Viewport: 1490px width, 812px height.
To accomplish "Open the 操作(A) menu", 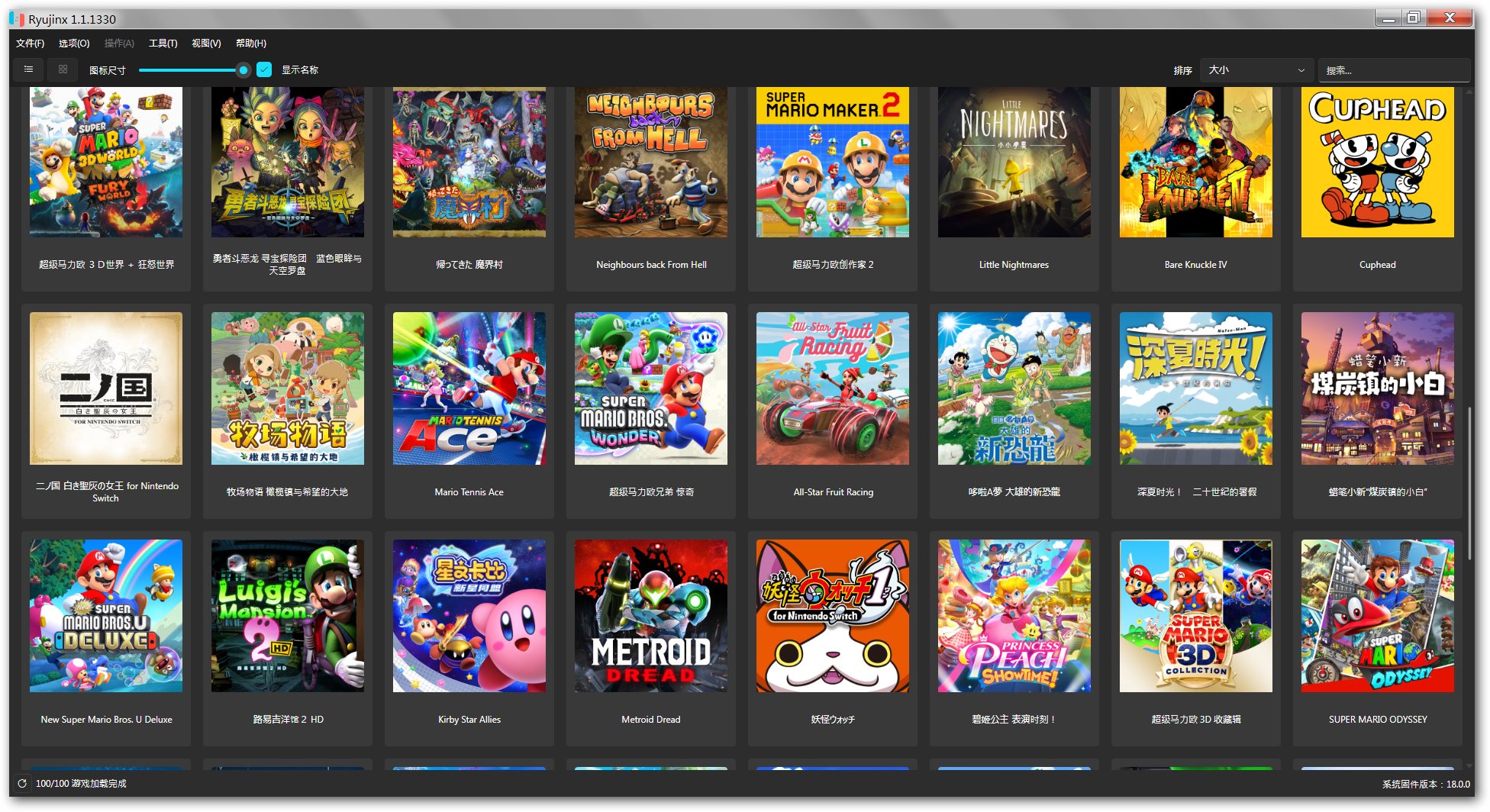I will pyautogui.click(x=119, y=43).
